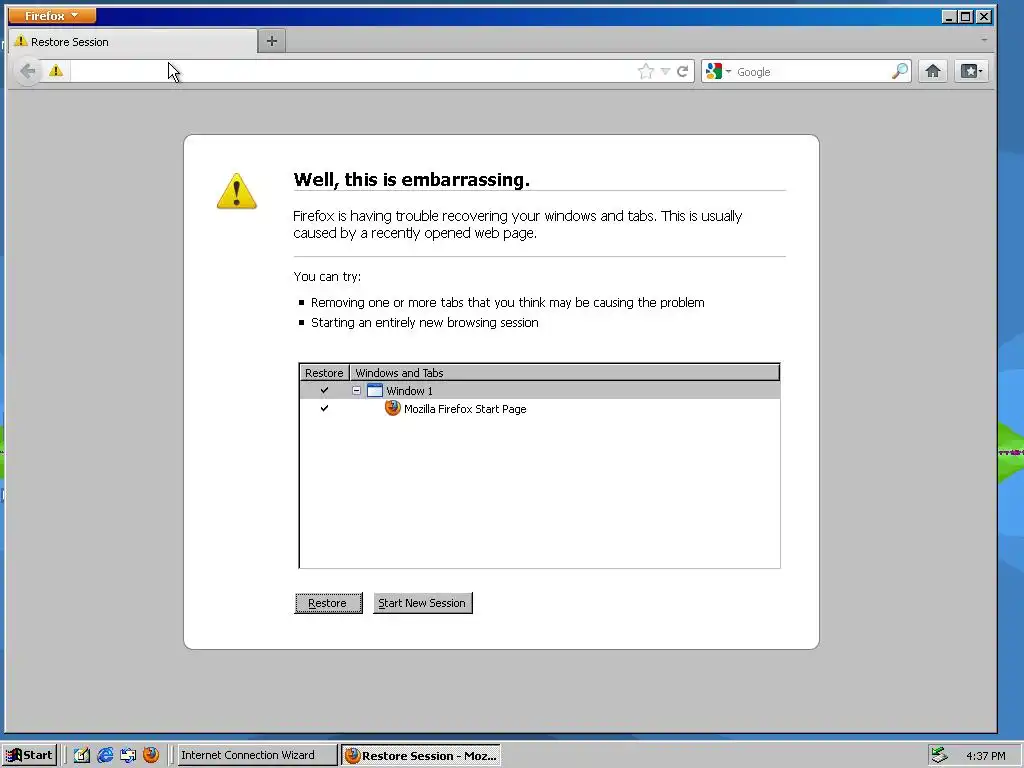Open the Bookmarks menu button
The height and width of the screenshot is (768, 1024).
971,71
